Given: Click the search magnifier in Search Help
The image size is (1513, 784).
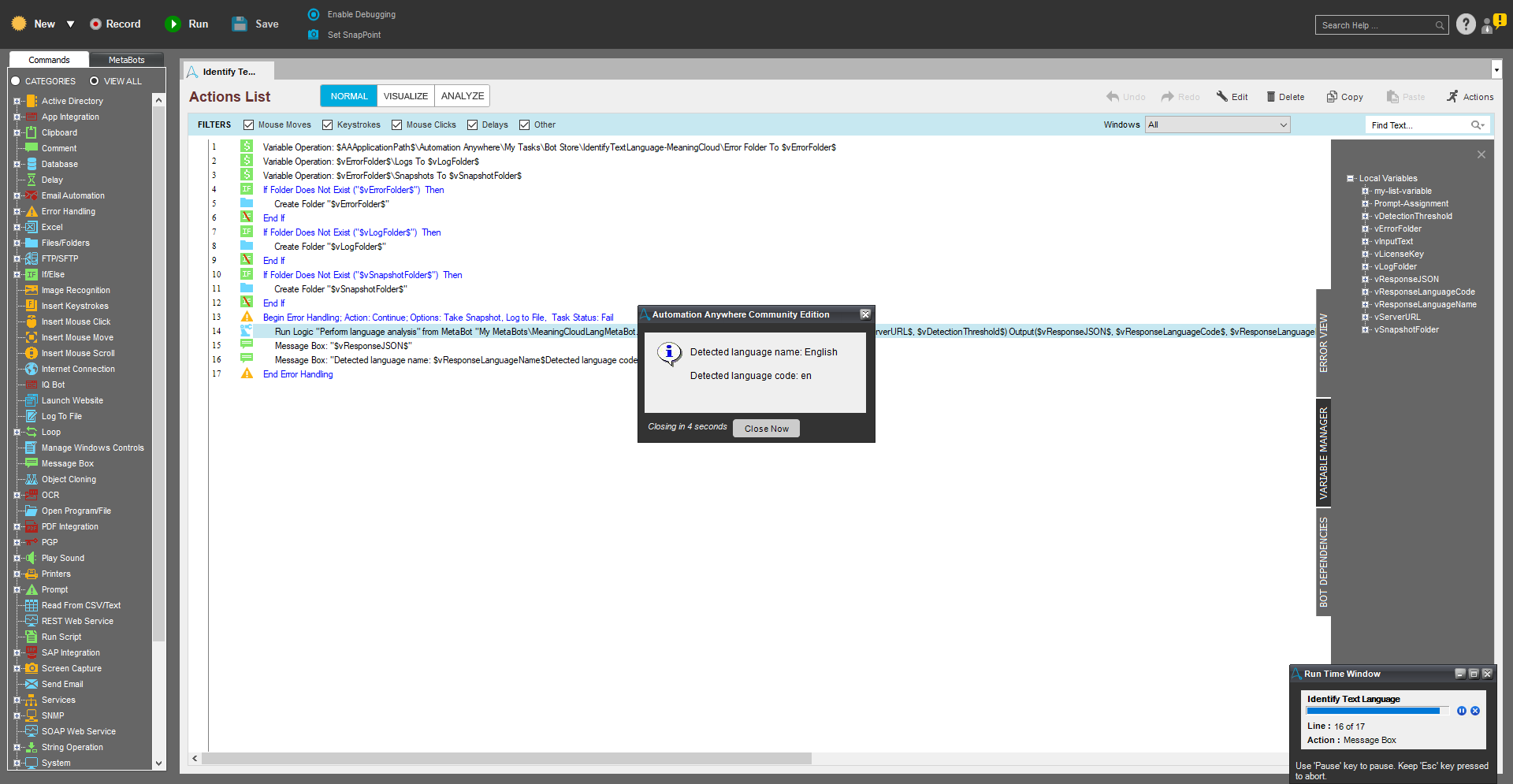Looking at the screenshot, I should 1440,25.
